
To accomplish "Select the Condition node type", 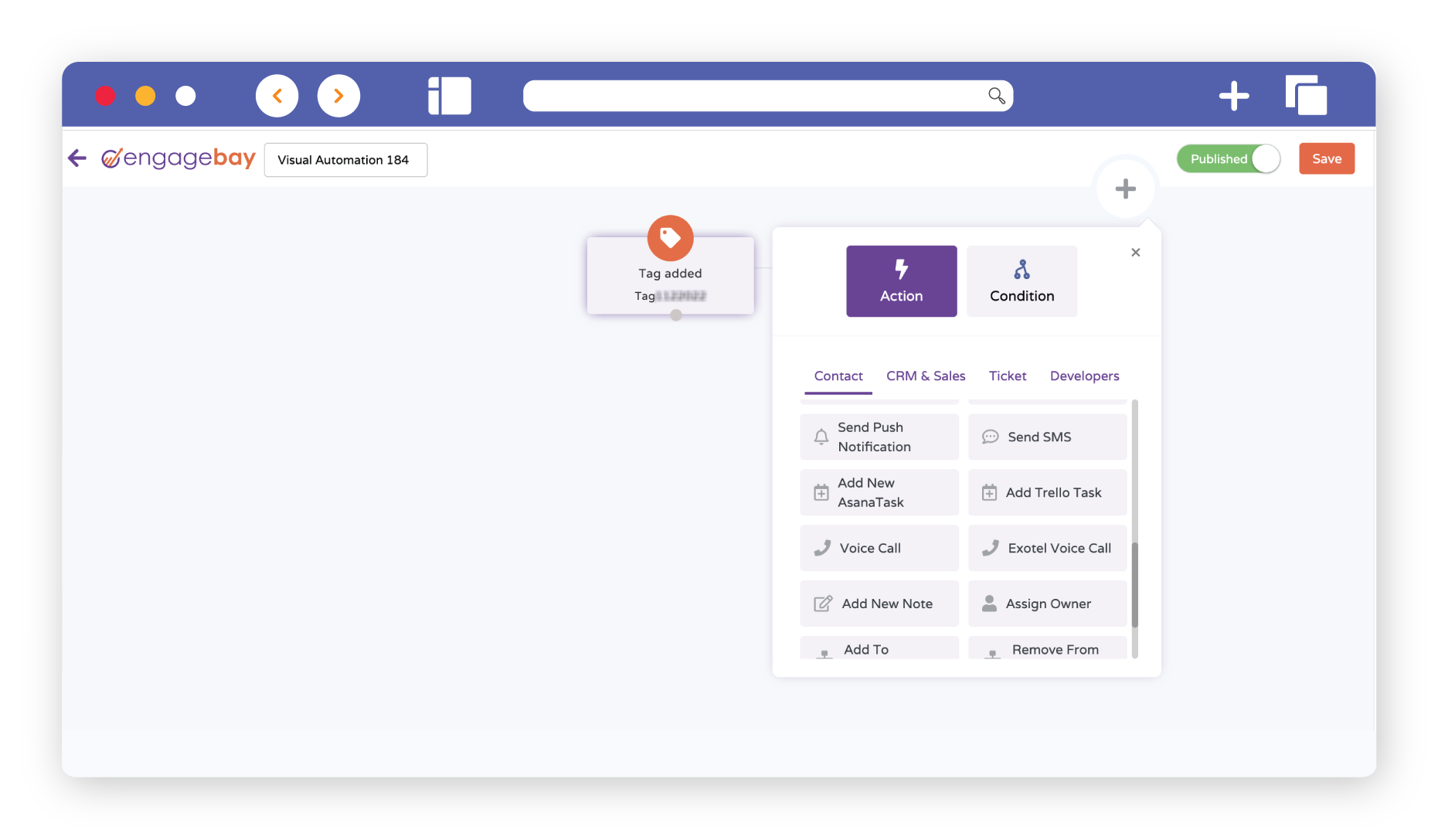I will coord(1022,281).
